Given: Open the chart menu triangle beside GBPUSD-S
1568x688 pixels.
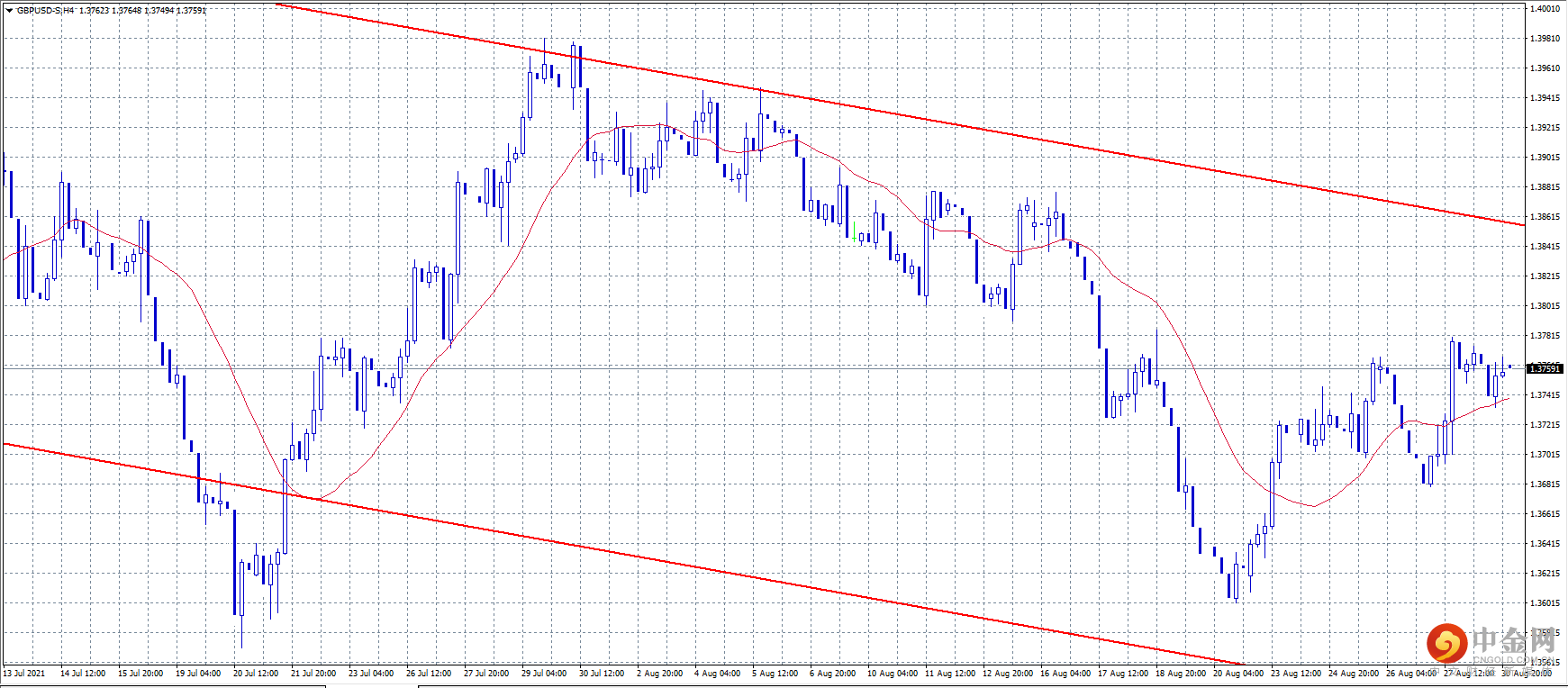Looking at the screenshot, I should pyautogui.click(x=9, y=11).
